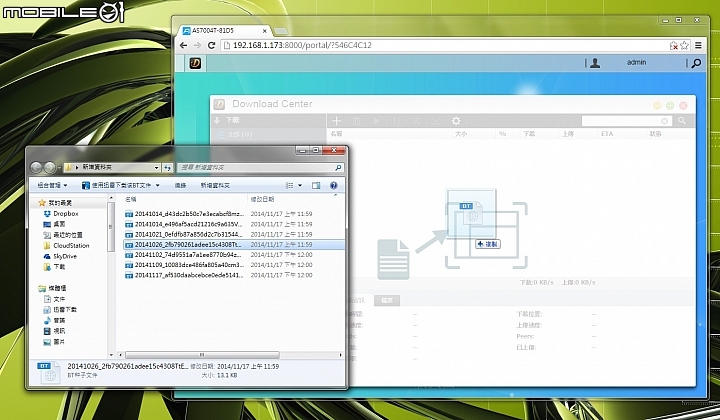Click the Download Center taskbar icon in portal
Image resolution: width=720 pixels, height=420 pixels.
195,63
